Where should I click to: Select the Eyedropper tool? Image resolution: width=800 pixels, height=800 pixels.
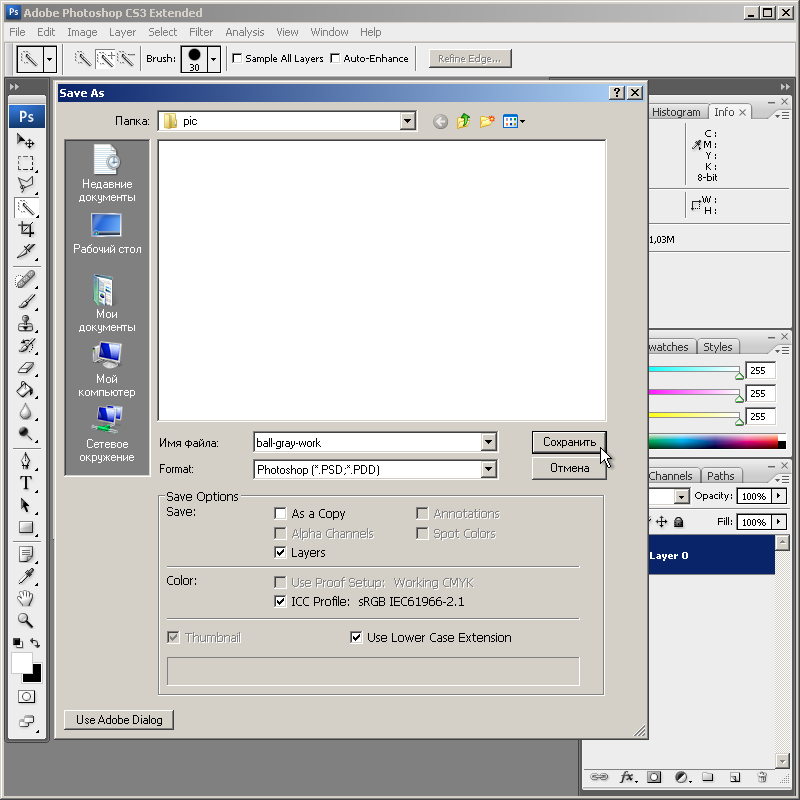(26, 576)
